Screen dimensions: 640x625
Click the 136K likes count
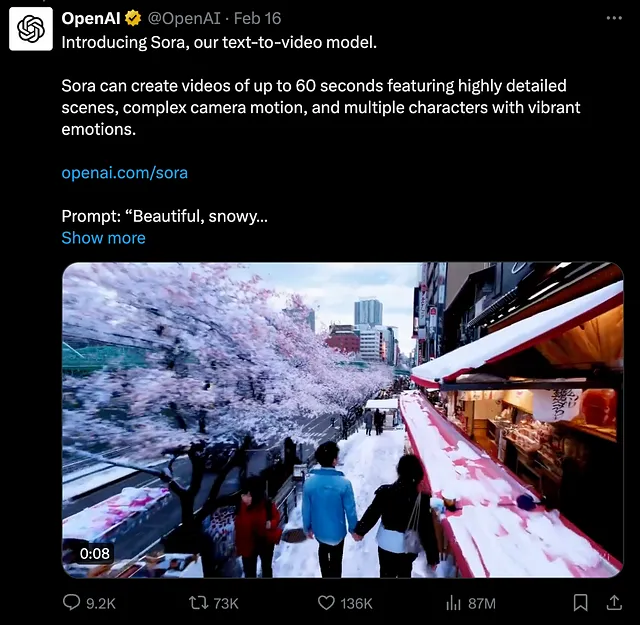356,603
